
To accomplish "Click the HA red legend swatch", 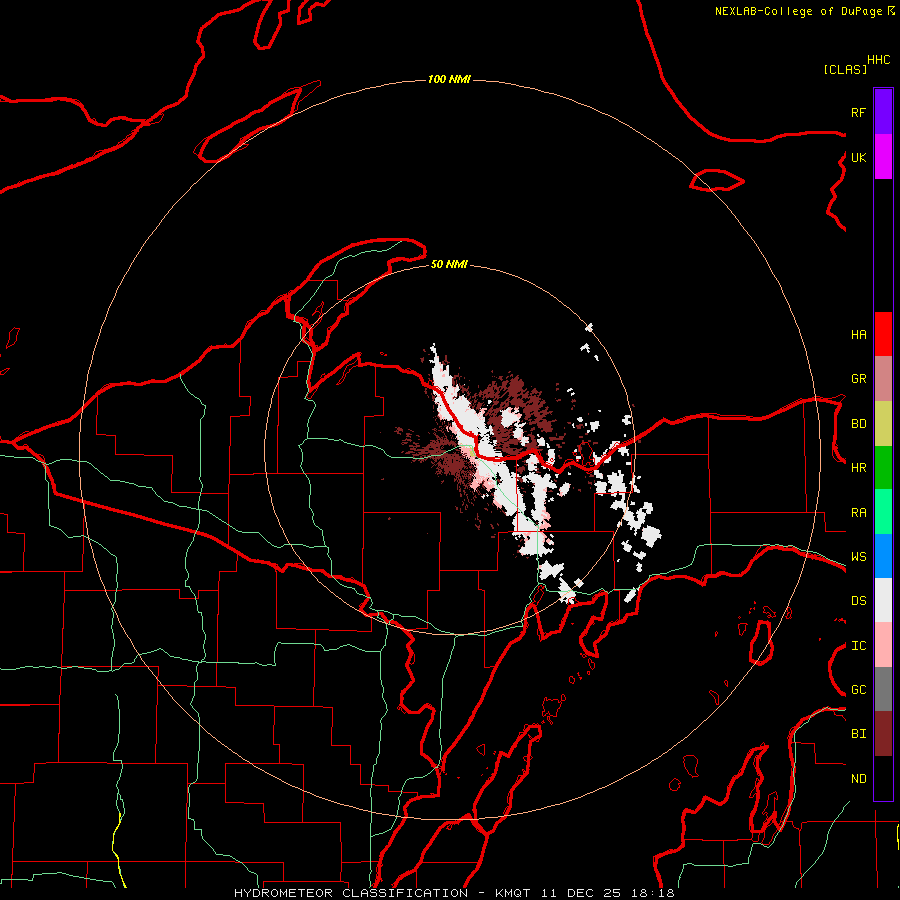I will 883,334.
